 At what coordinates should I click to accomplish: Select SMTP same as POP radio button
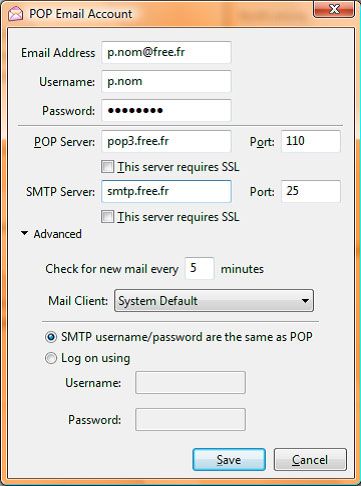click(51, 337)
